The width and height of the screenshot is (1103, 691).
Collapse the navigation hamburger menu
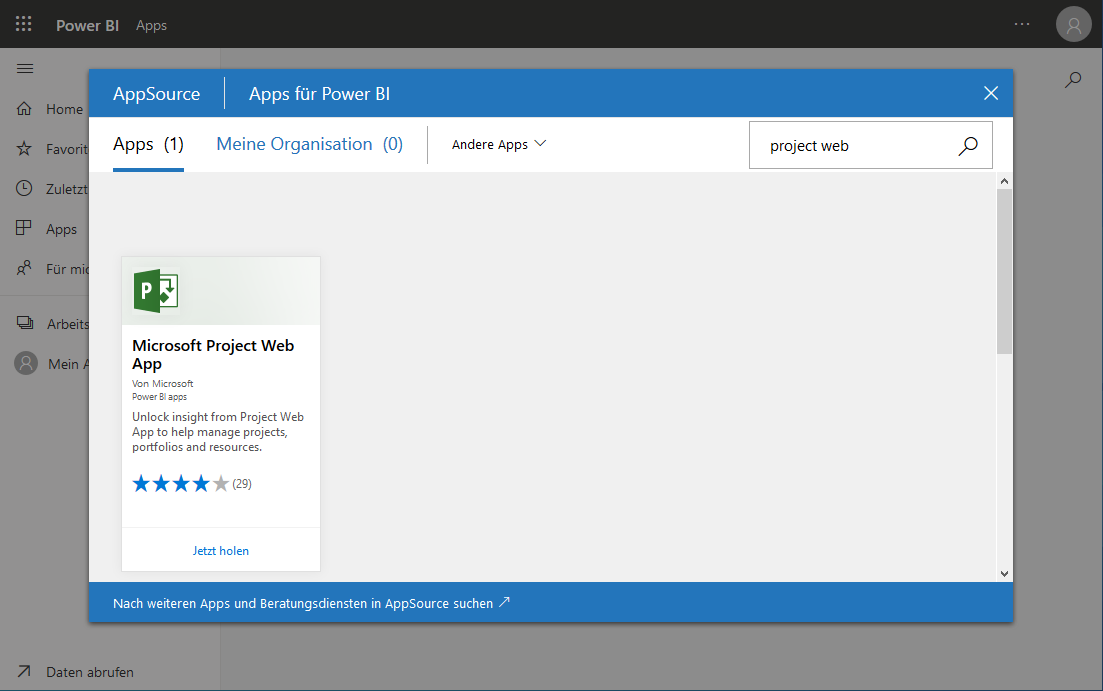click(x=25, y=68)
